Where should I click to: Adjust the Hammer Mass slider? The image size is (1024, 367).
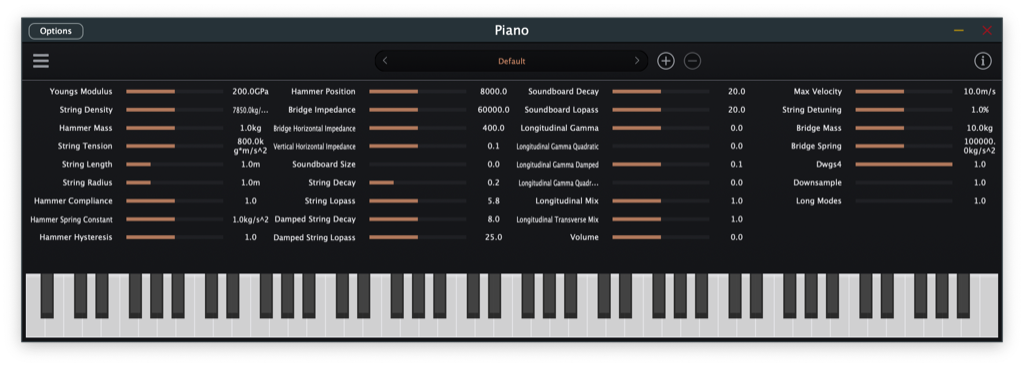click(174, 128)
